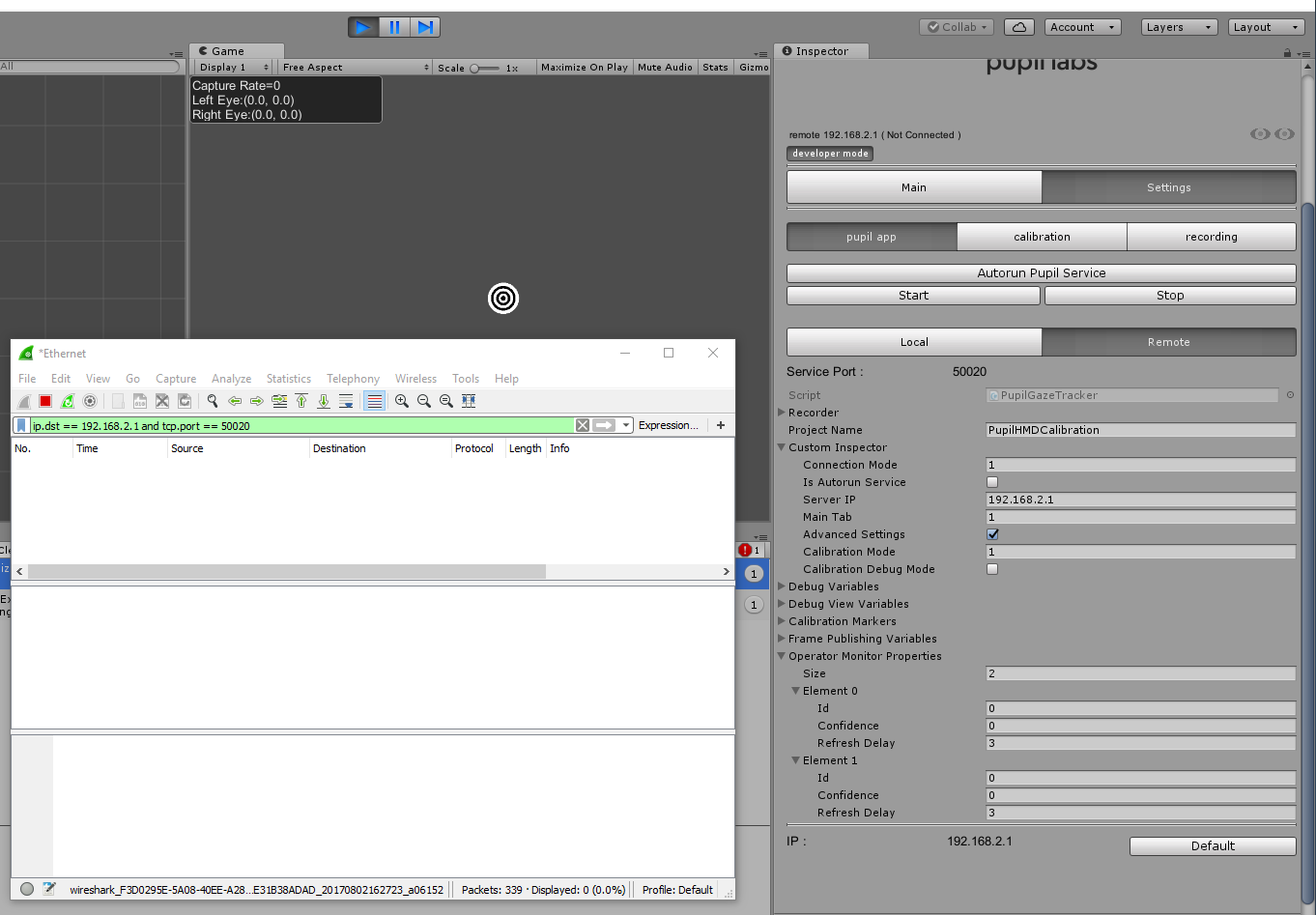
Task: Open the Account dropdown
Action: pyautogui.click(x=1084, y=27)
